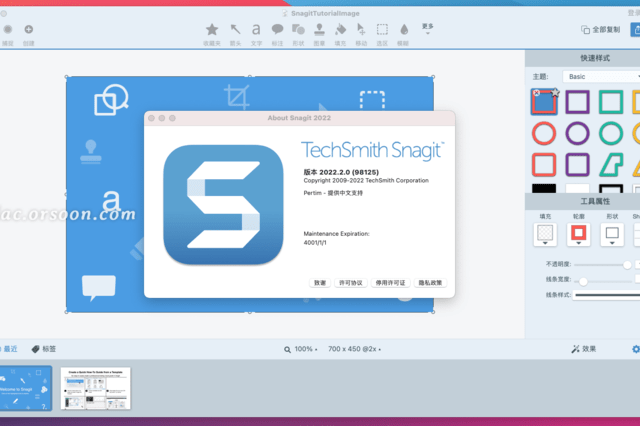Remove selected quick style via its x badge
Image resolution: width=640 pixels, height=426 pixels.
point(536,93)
